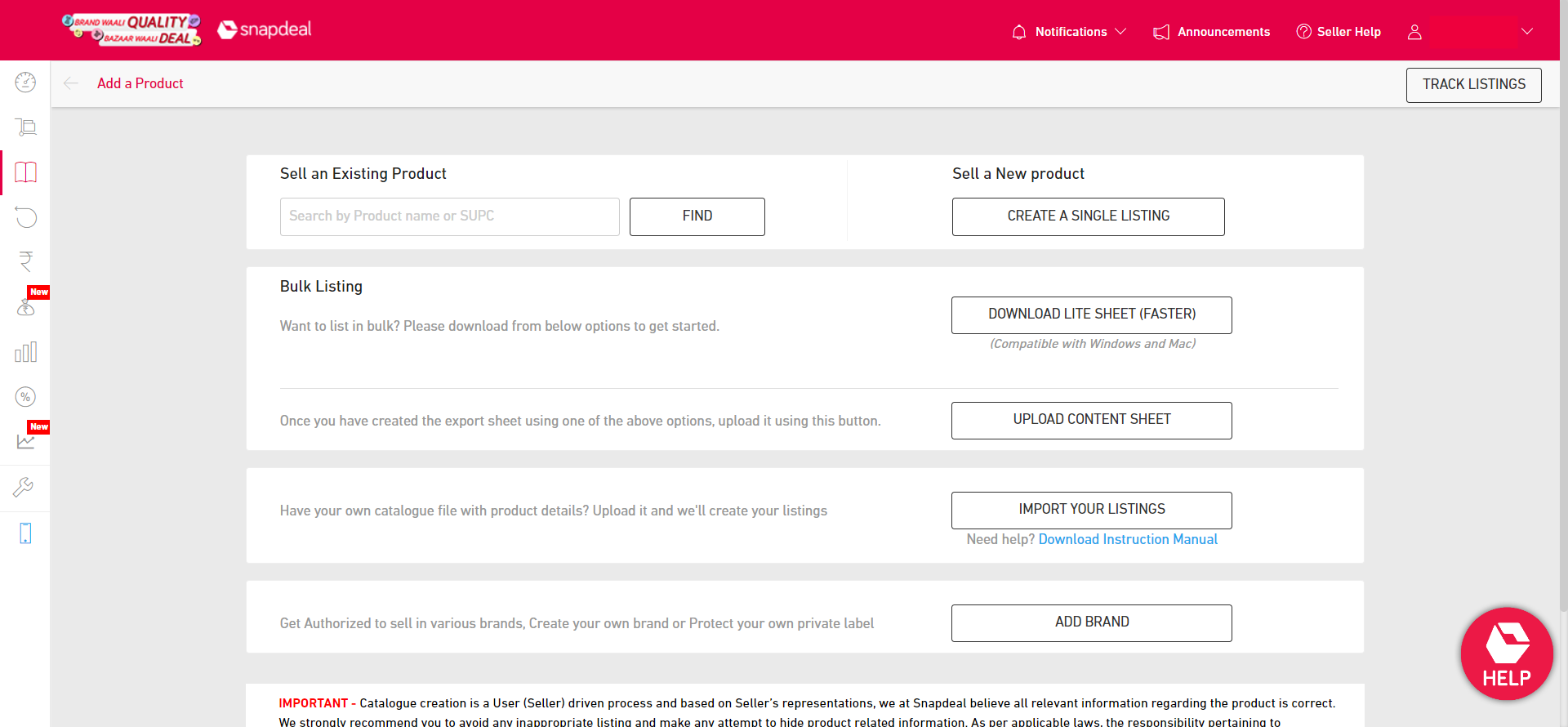This screenshot has width=1568, height=727.
Task: Open the Download Instruction Manual link
Action: coord(1128,539)
